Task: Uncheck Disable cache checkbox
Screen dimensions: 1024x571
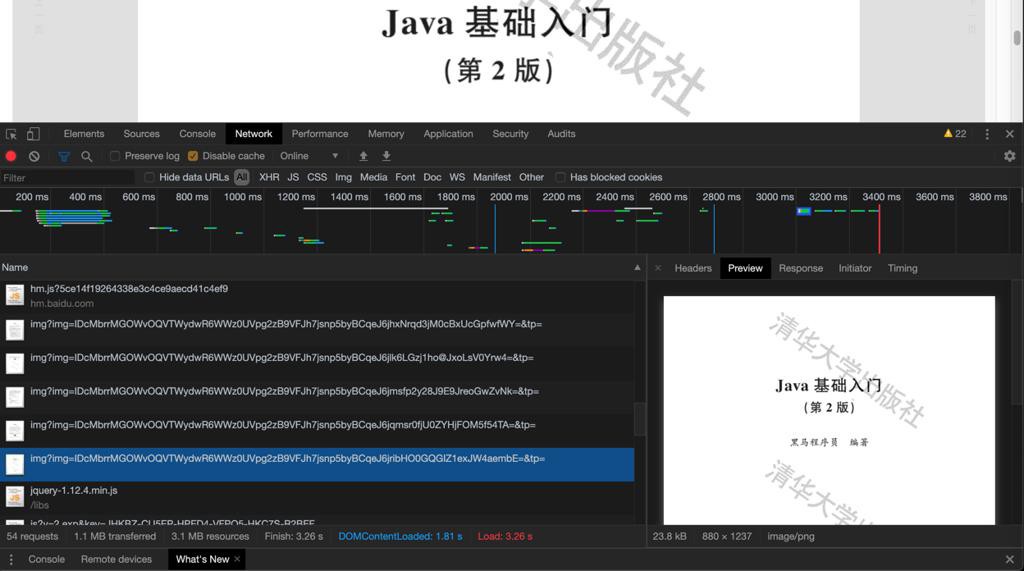Action: coord(193,156)
